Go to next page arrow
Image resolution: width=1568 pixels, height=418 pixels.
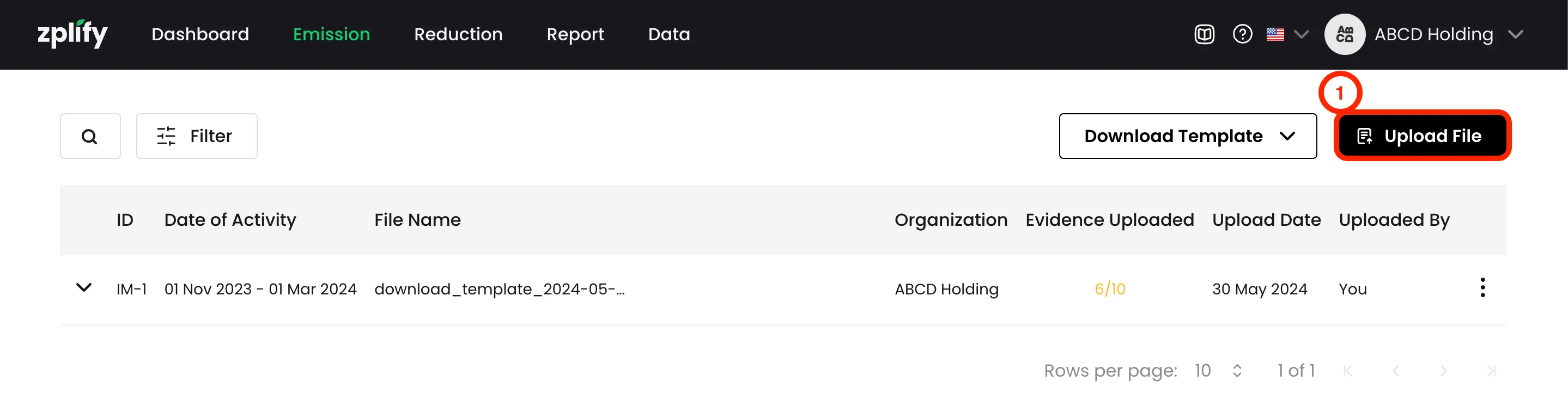click(x=1443, y=371)
